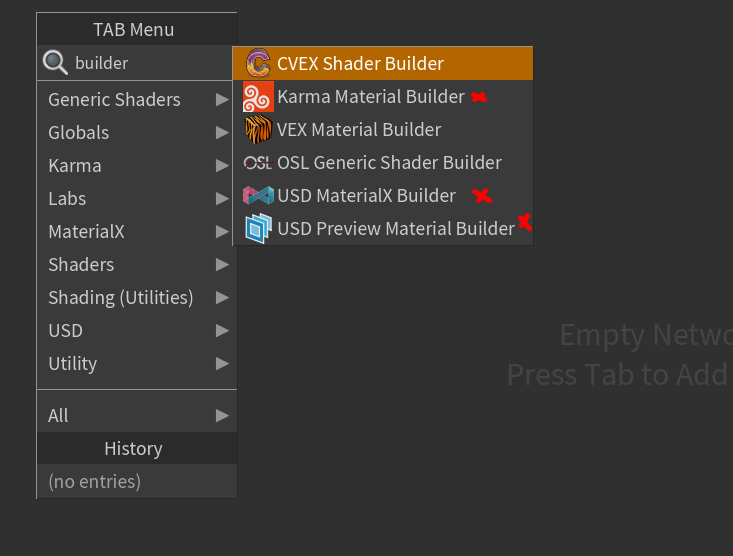The width and height of the screenshot is (733, 556).
Task: Click the USD MaterialX Builder icon
Action: [258, 196]
